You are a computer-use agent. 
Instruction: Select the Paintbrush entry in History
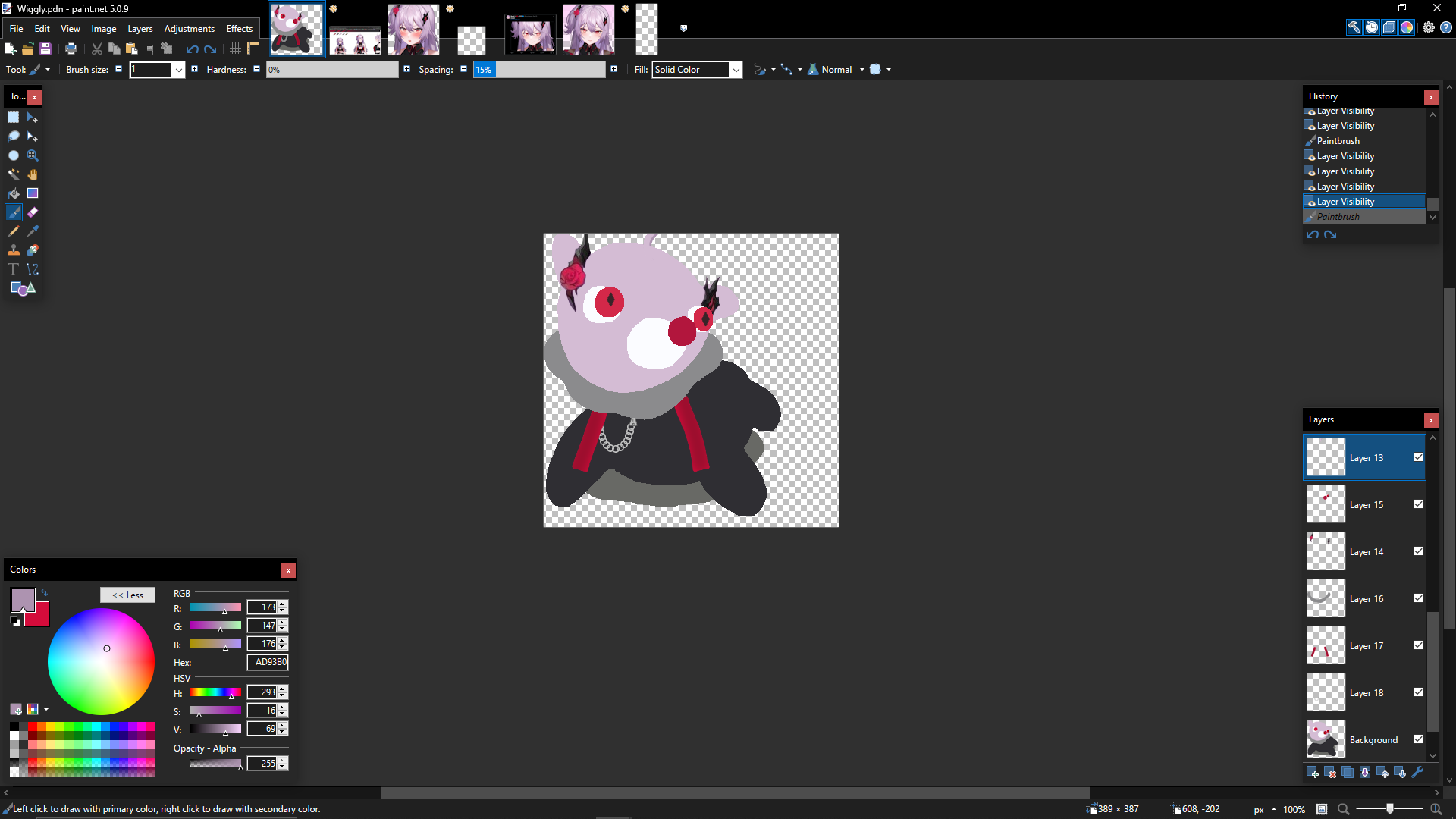click(x=1338, y=141)
